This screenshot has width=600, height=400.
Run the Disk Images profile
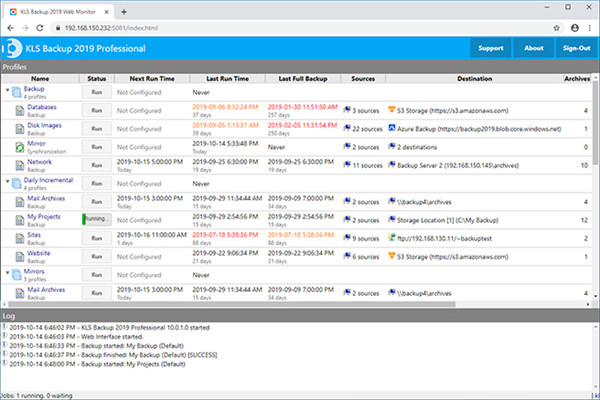coord(97,129)
